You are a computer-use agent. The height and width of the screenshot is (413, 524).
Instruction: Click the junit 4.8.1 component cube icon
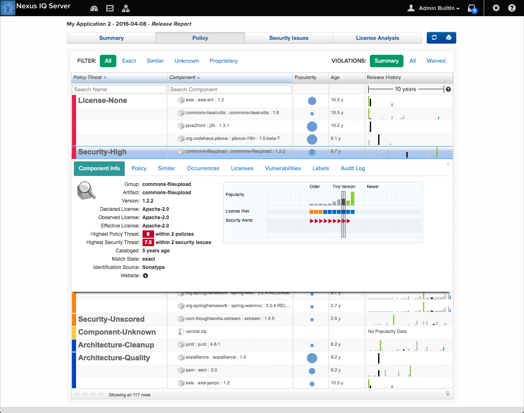181,345
